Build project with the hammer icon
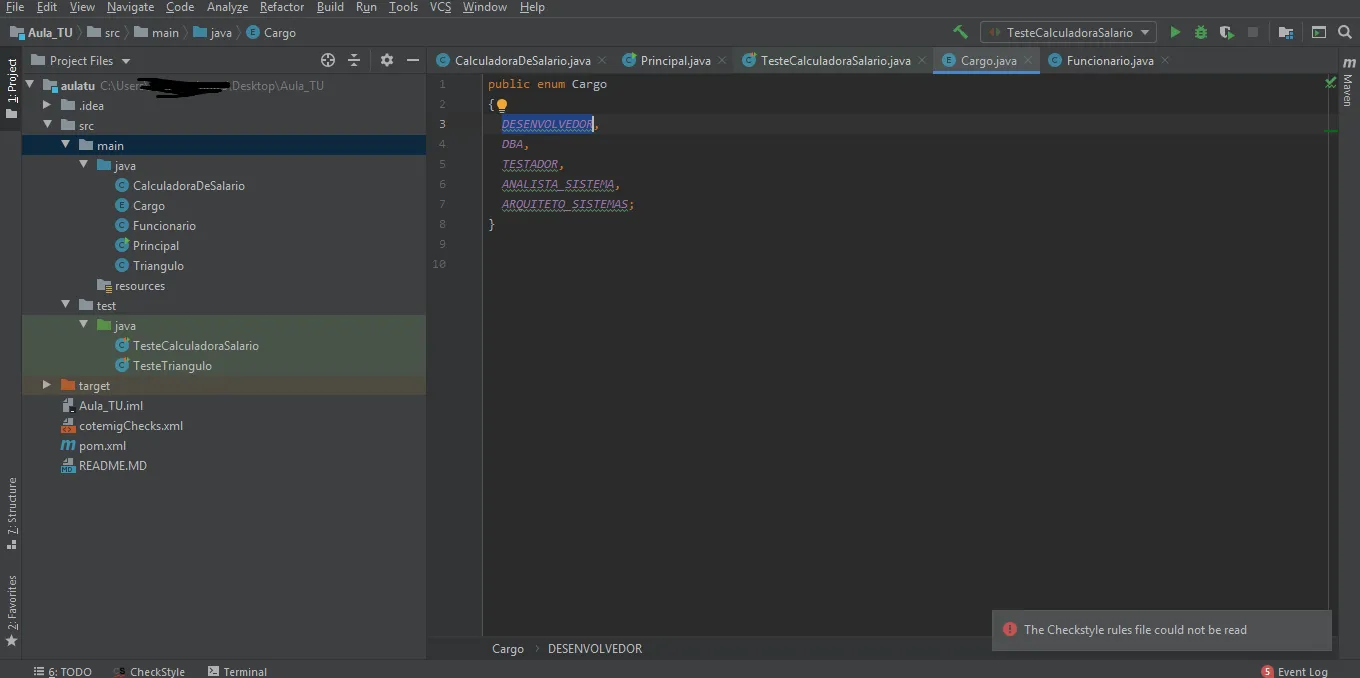This screenshot has width=1360, height=678. [x=961, y=33]
